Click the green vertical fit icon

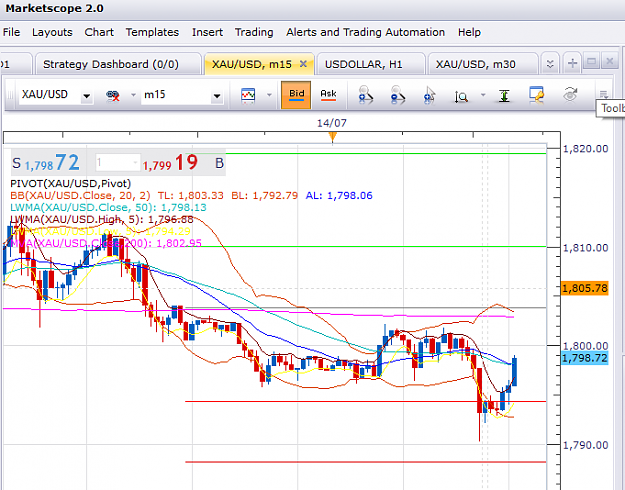(504, 96)
